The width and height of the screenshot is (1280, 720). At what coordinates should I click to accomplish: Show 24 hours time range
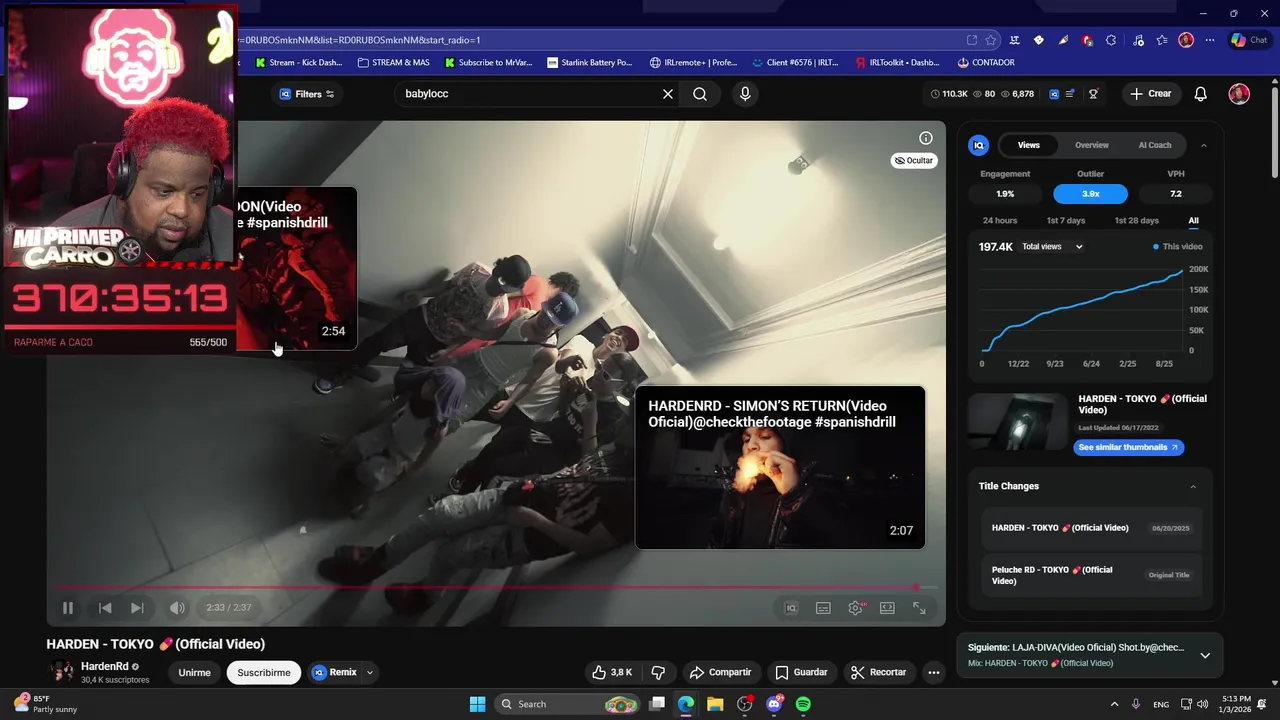(1000, 220)
